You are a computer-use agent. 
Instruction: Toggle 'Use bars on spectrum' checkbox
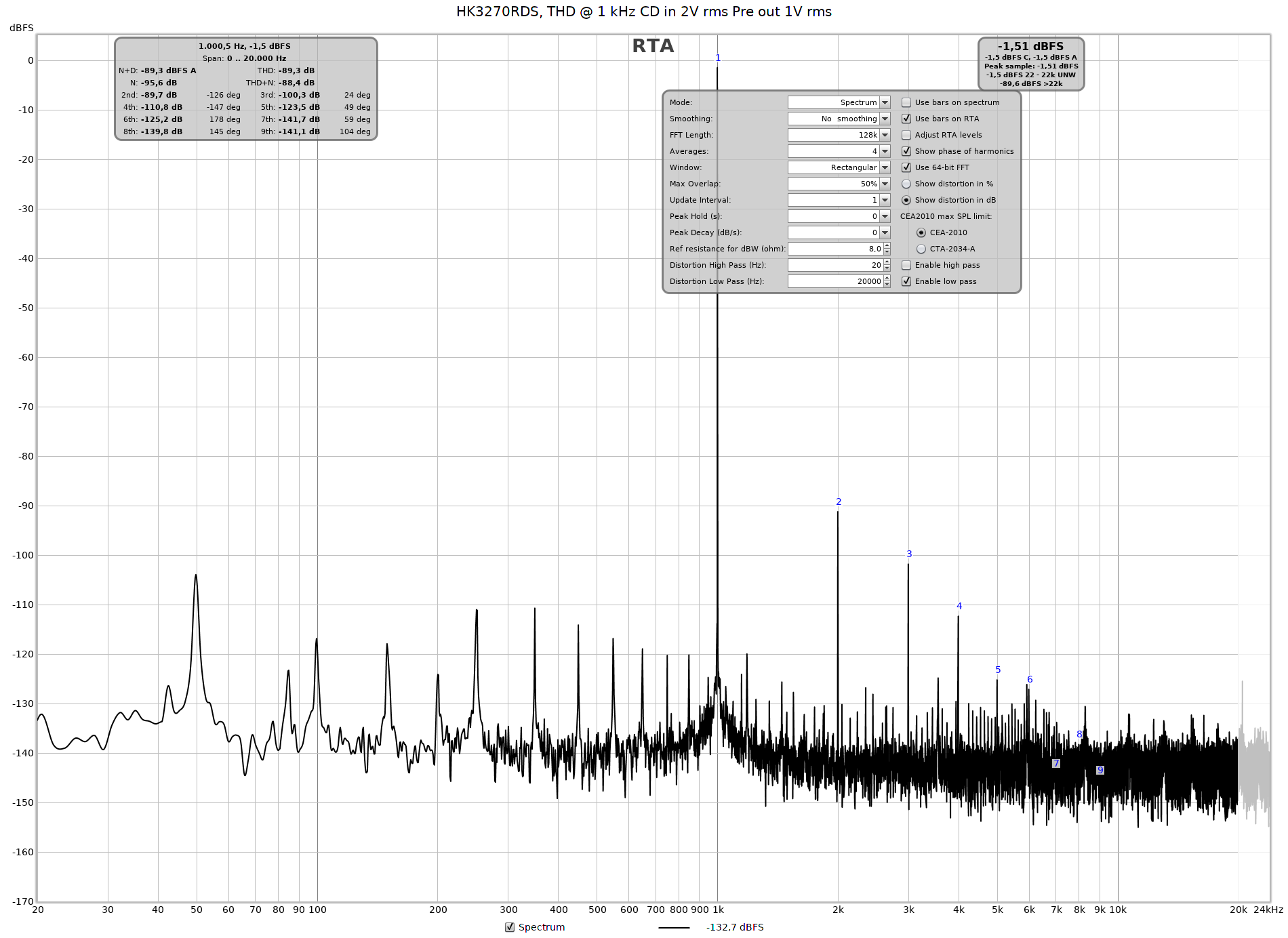906,102
